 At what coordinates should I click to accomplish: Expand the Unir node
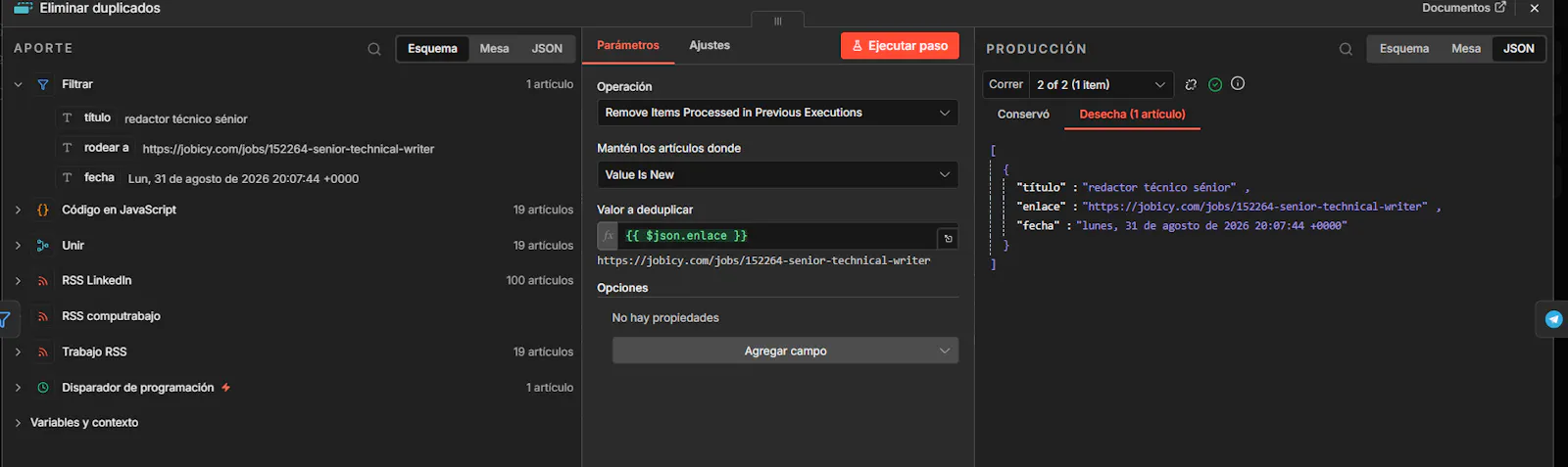(18, 246)
